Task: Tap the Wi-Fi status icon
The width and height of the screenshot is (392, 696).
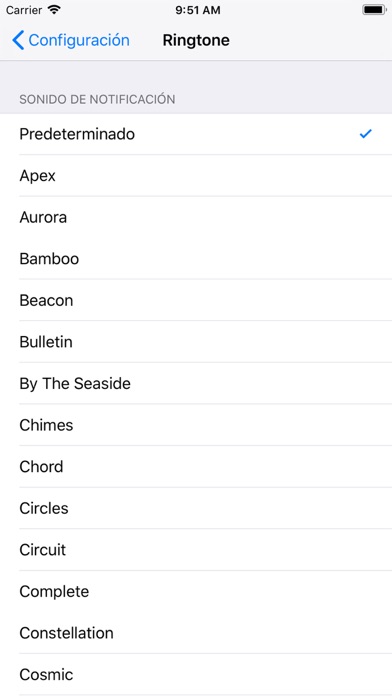Action: pos(54,10)
